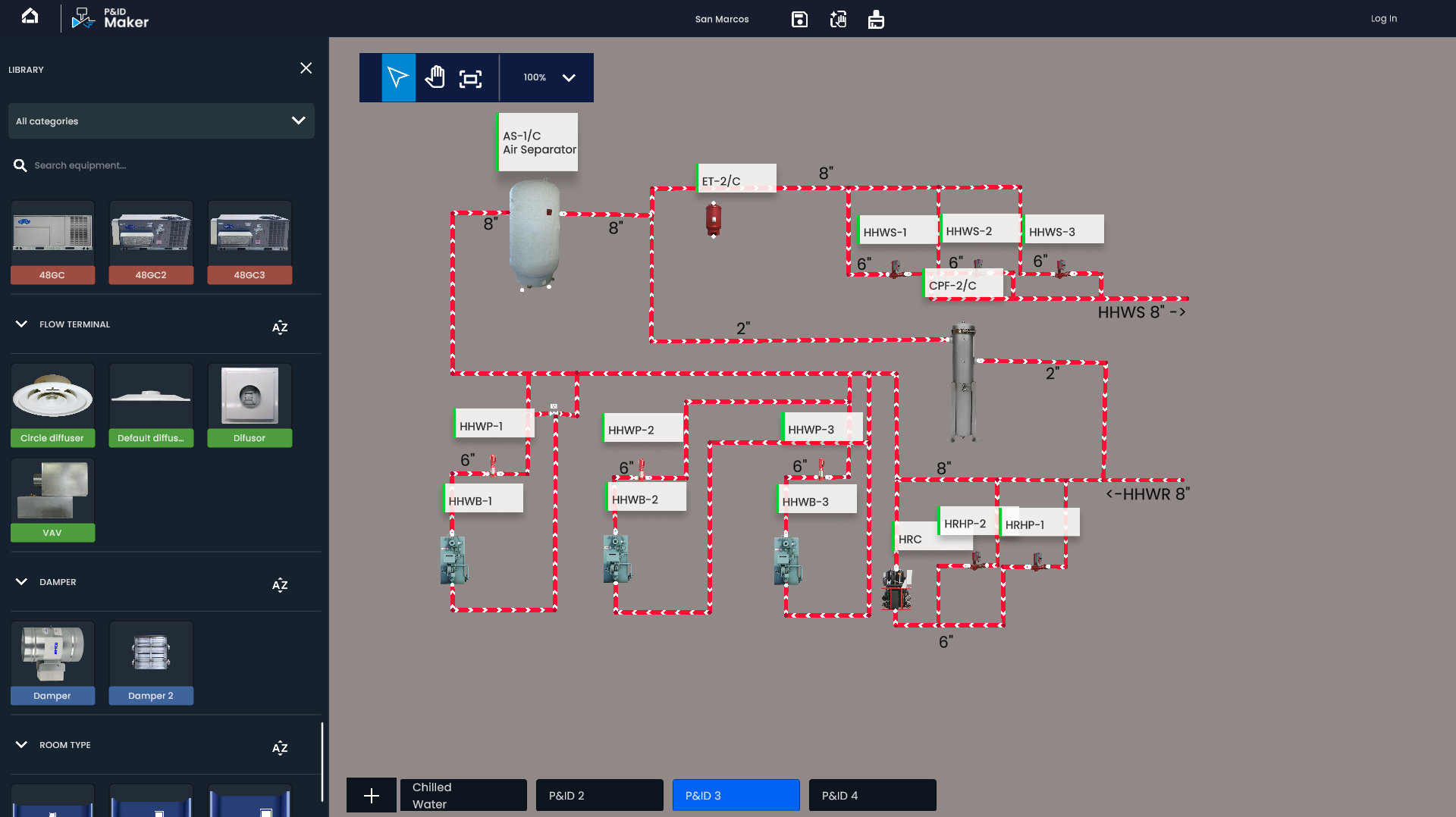The height and width of the screenshot is (817, 1456).
Task: Activate the hand pan tool
Action: (x=435, y=77)
